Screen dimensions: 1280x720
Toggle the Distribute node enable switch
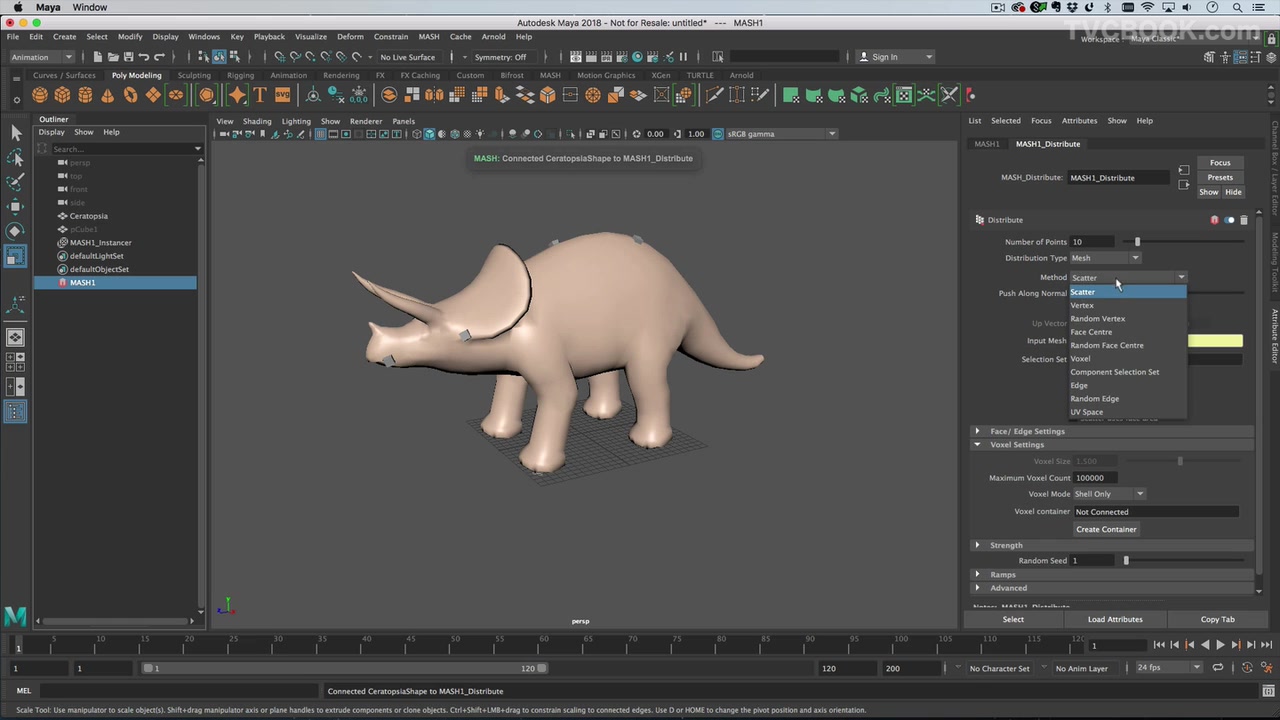1229,220
